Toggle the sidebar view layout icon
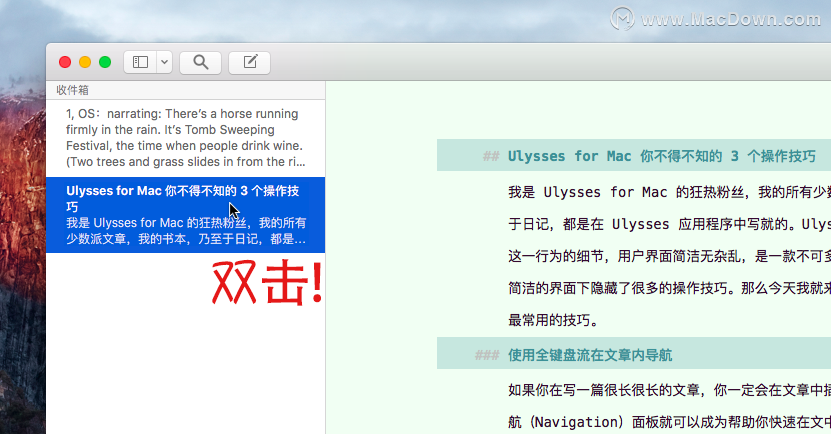Viewport: 831px width, 434px height. (140, 63)
